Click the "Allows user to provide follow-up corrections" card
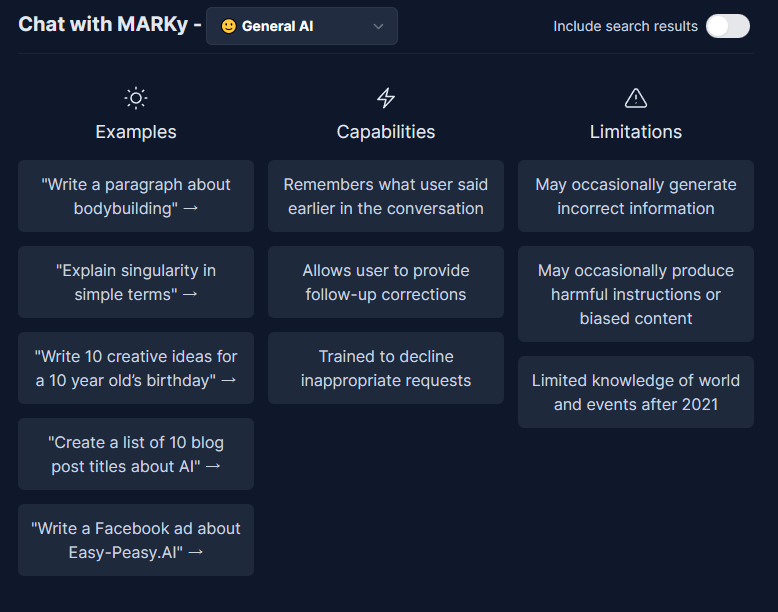Viewport: 778px width, 612px height. coord(386,282)
